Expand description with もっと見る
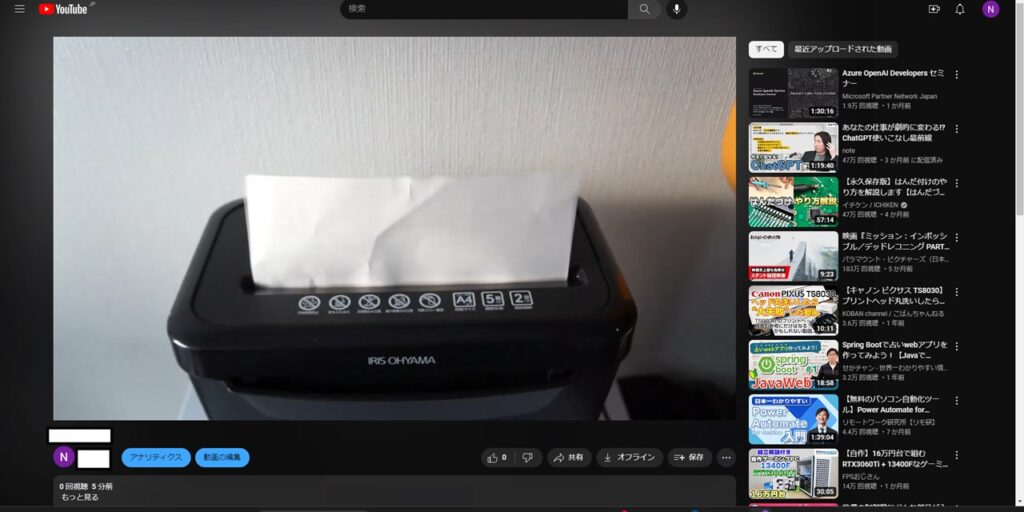This screenshot has height=512, width=1024. [x=80, y=497]
